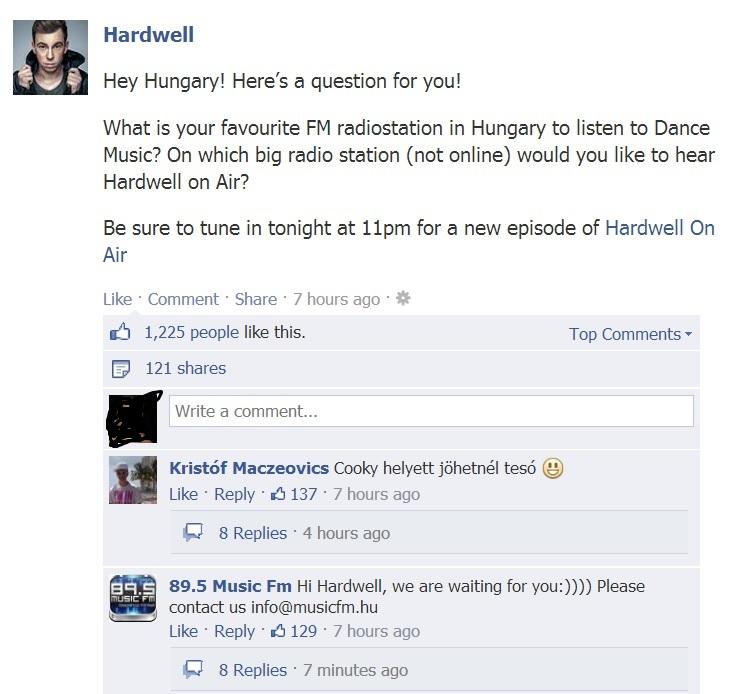Click the gear settings icon beside post timestamp
This screenshot has width=746, height=694.
pos(403,298)
